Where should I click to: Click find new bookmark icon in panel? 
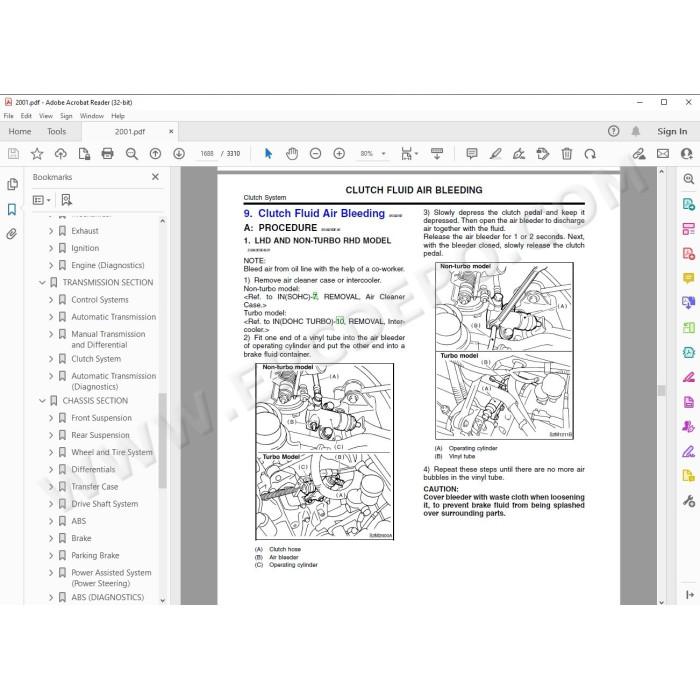(x=67, y=200)
